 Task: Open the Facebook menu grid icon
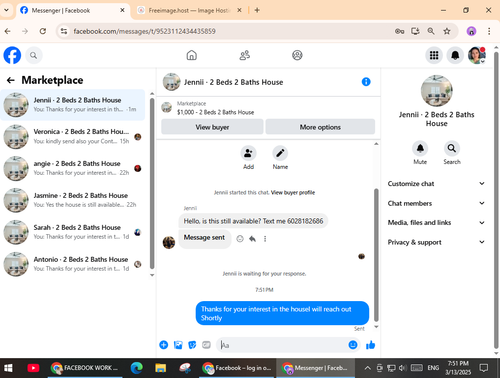(434, 55)
